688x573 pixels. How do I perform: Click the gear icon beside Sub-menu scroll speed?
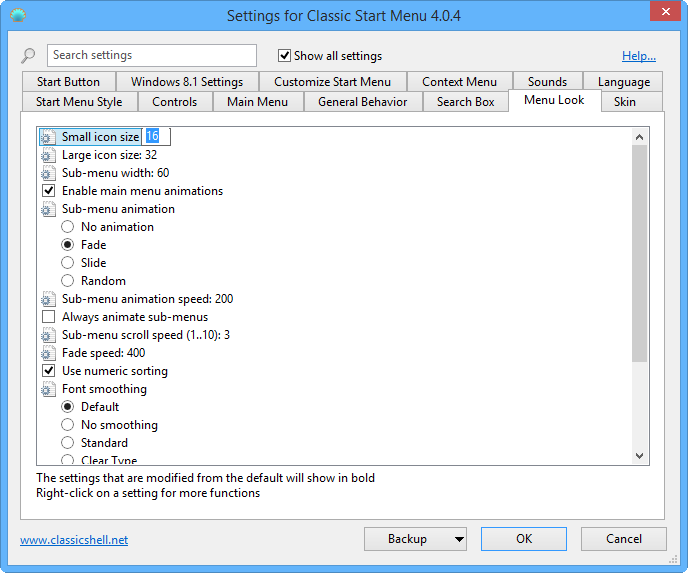click(48, 335)
